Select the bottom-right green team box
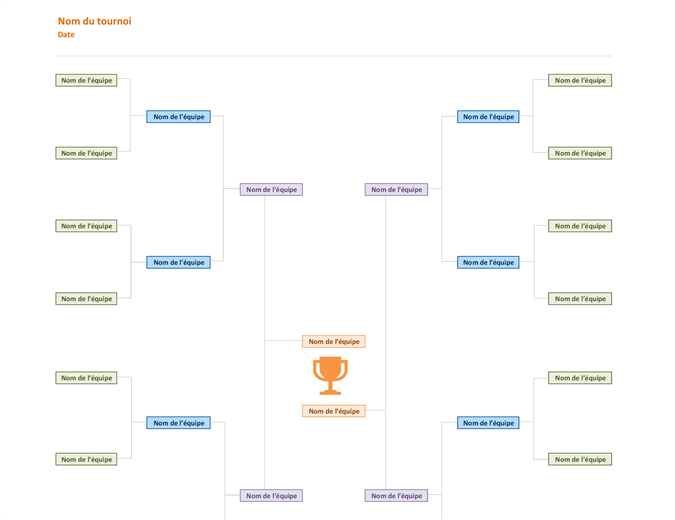The width and height of the screenshot is (675, 520). [x=580, y=459]
